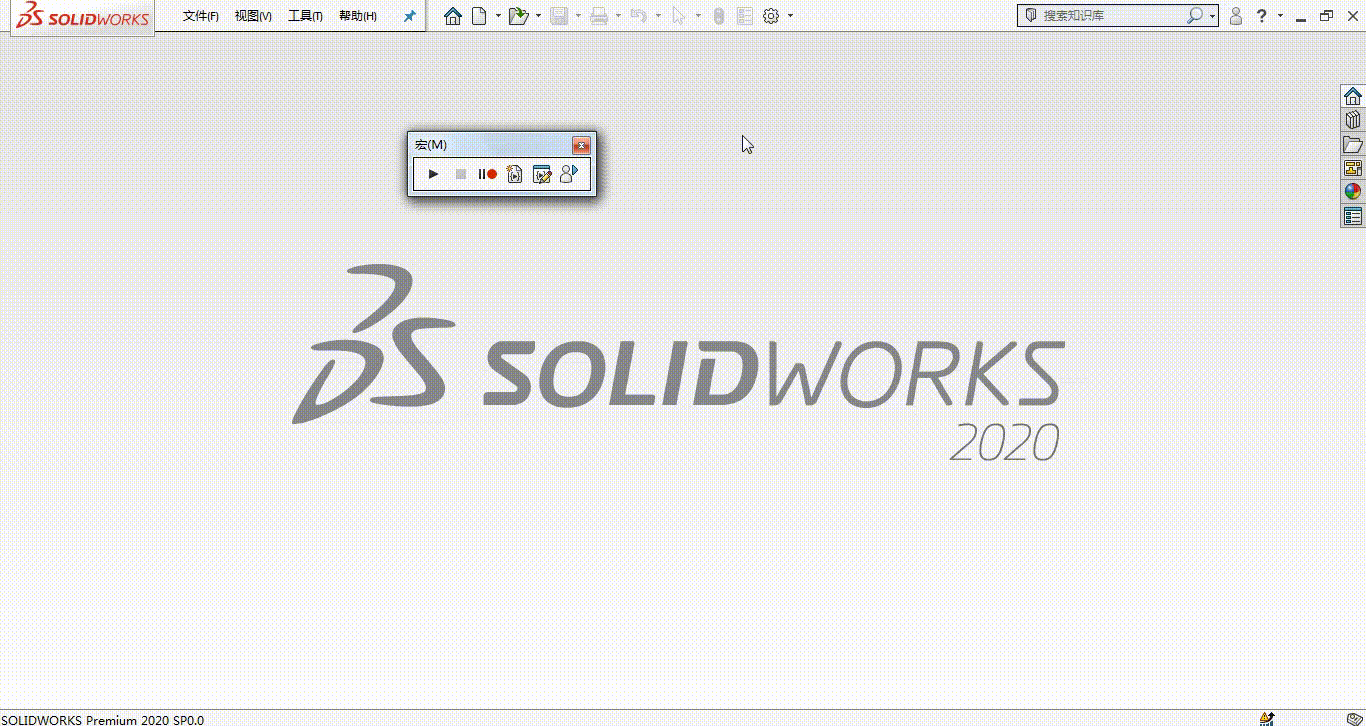Image resolution: width=1366 pixels, height=726 pixels.
Task: Expand the Help question mark dropdown arrow
Action: tap(1279, 16)
